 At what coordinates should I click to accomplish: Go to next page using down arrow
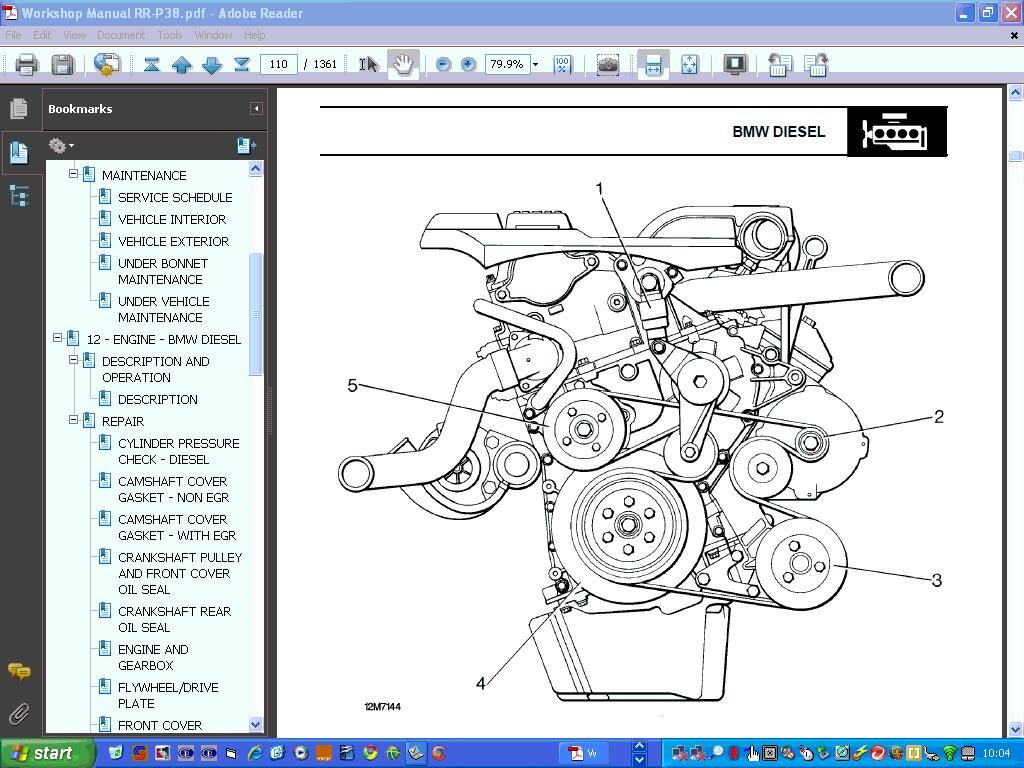[212, 64]
